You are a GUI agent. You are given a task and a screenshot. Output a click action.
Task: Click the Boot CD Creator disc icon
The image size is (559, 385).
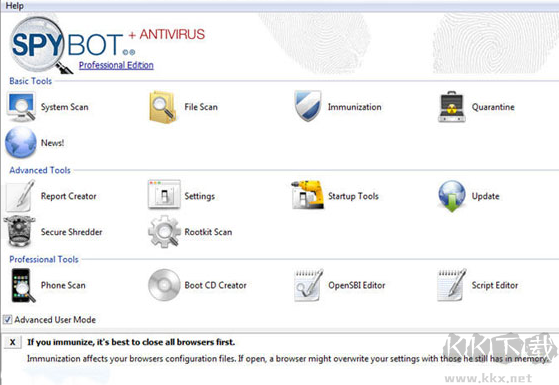pyautogui.click(x=164, y=285)
